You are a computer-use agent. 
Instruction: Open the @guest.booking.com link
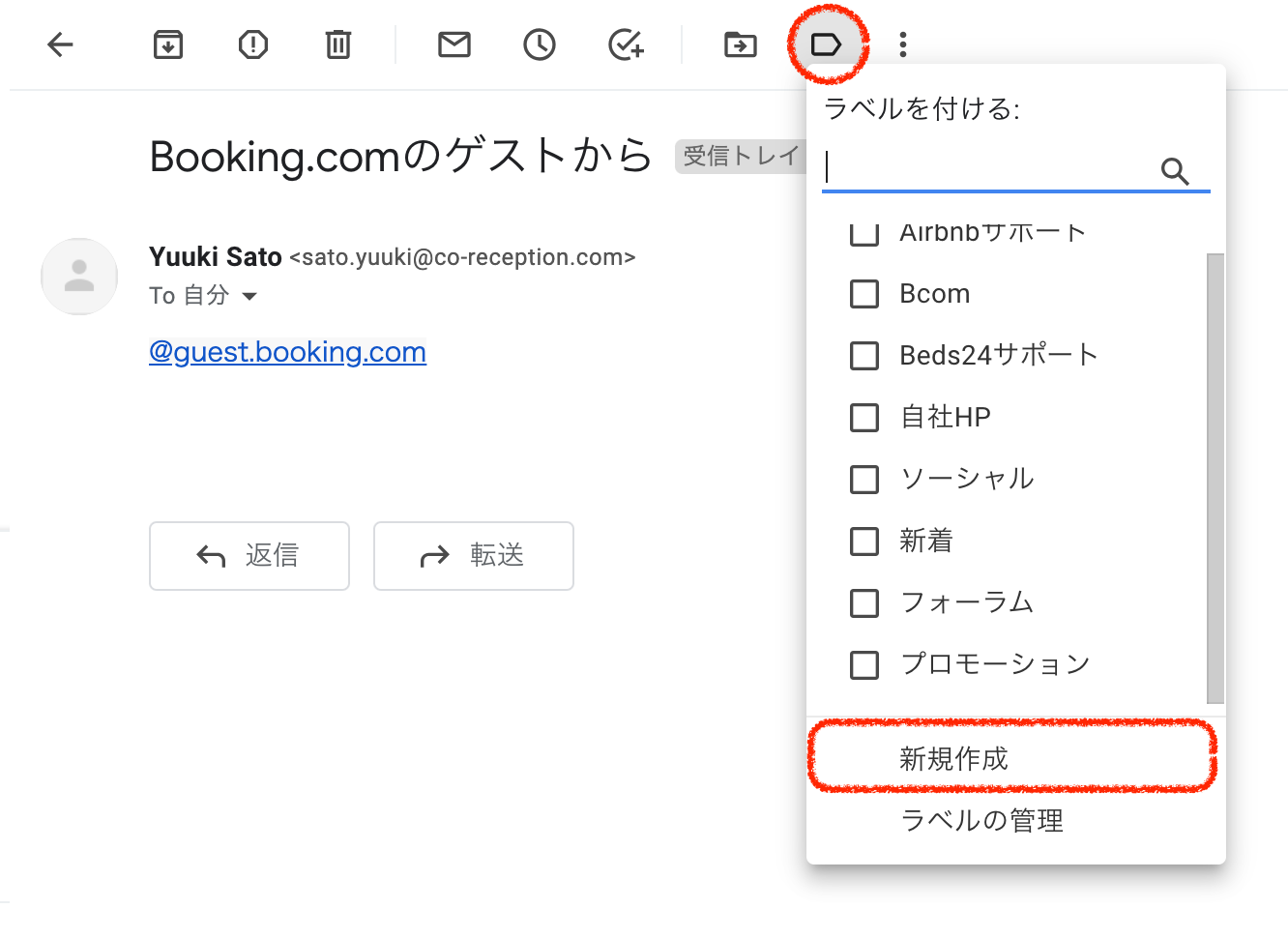(287, 352)
